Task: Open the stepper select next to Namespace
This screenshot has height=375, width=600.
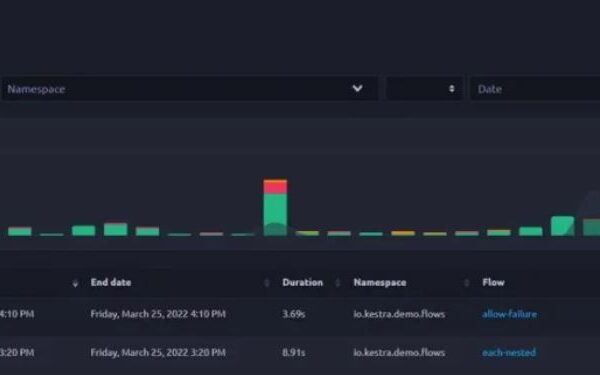Action: [424, 89]
